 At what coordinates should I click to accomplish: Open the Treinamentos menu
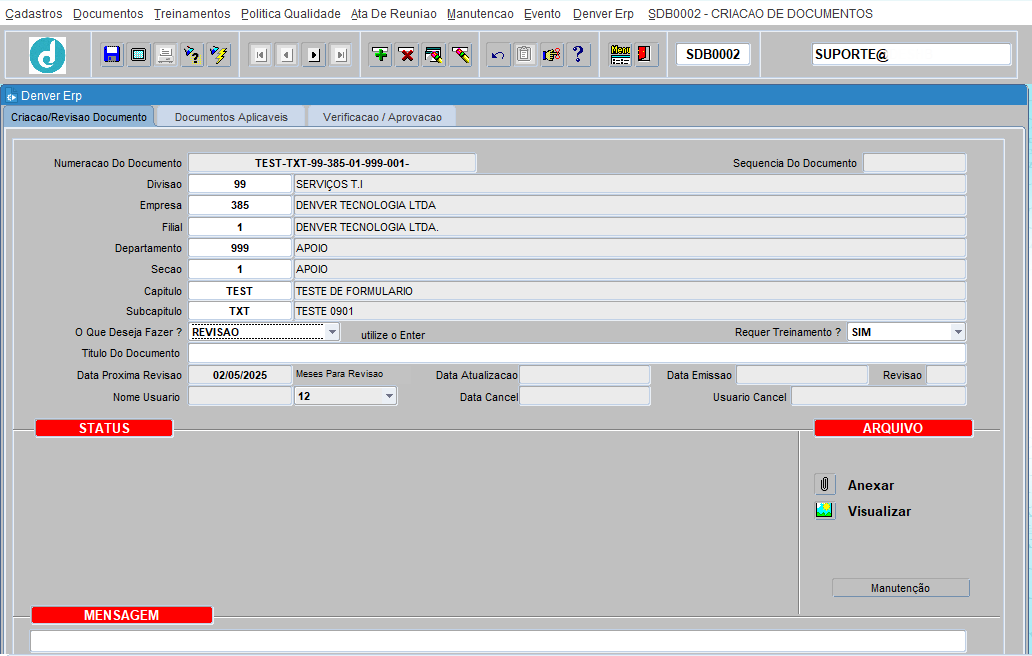[x=192, y=14]
